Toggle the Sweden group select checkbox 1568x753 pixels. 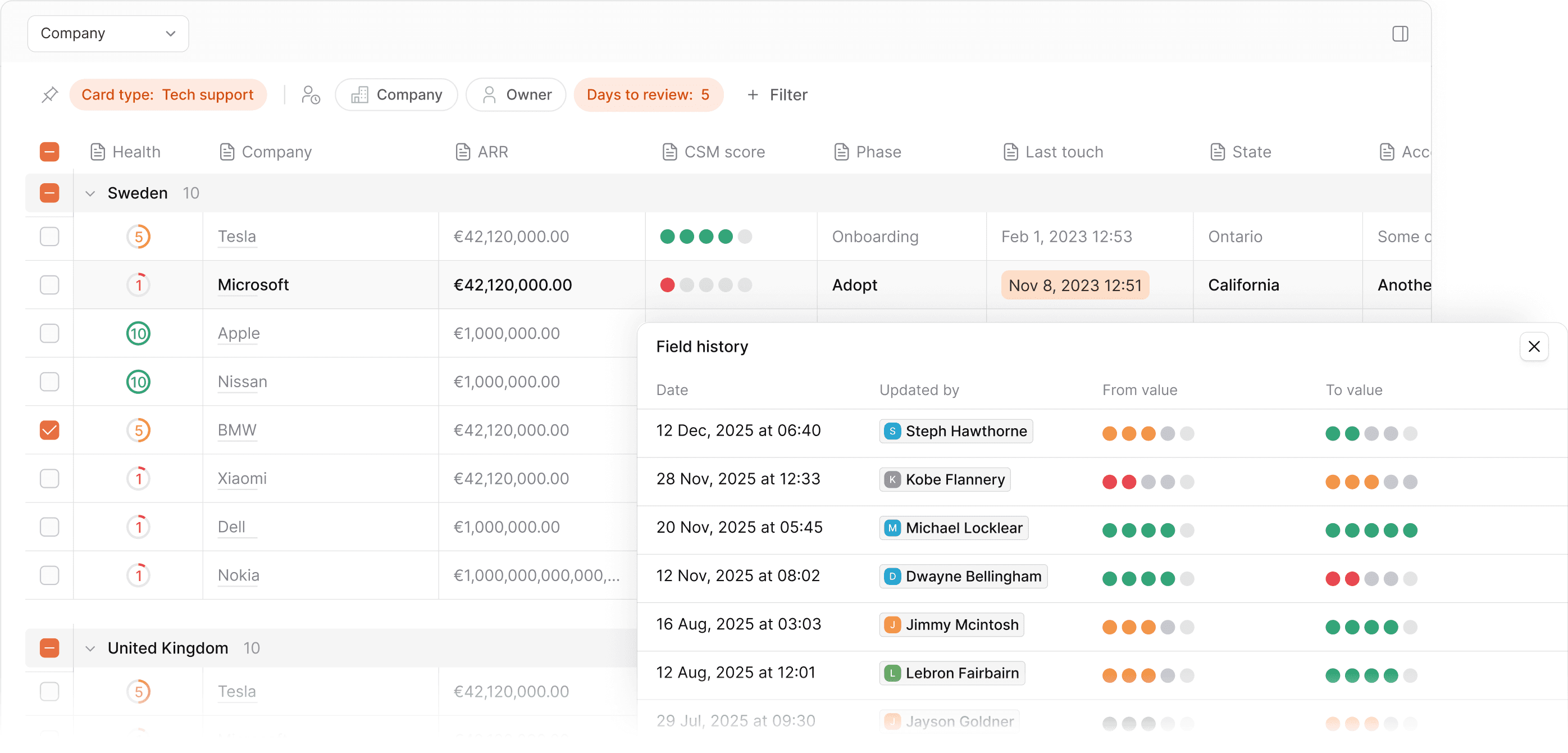(49, 193)
